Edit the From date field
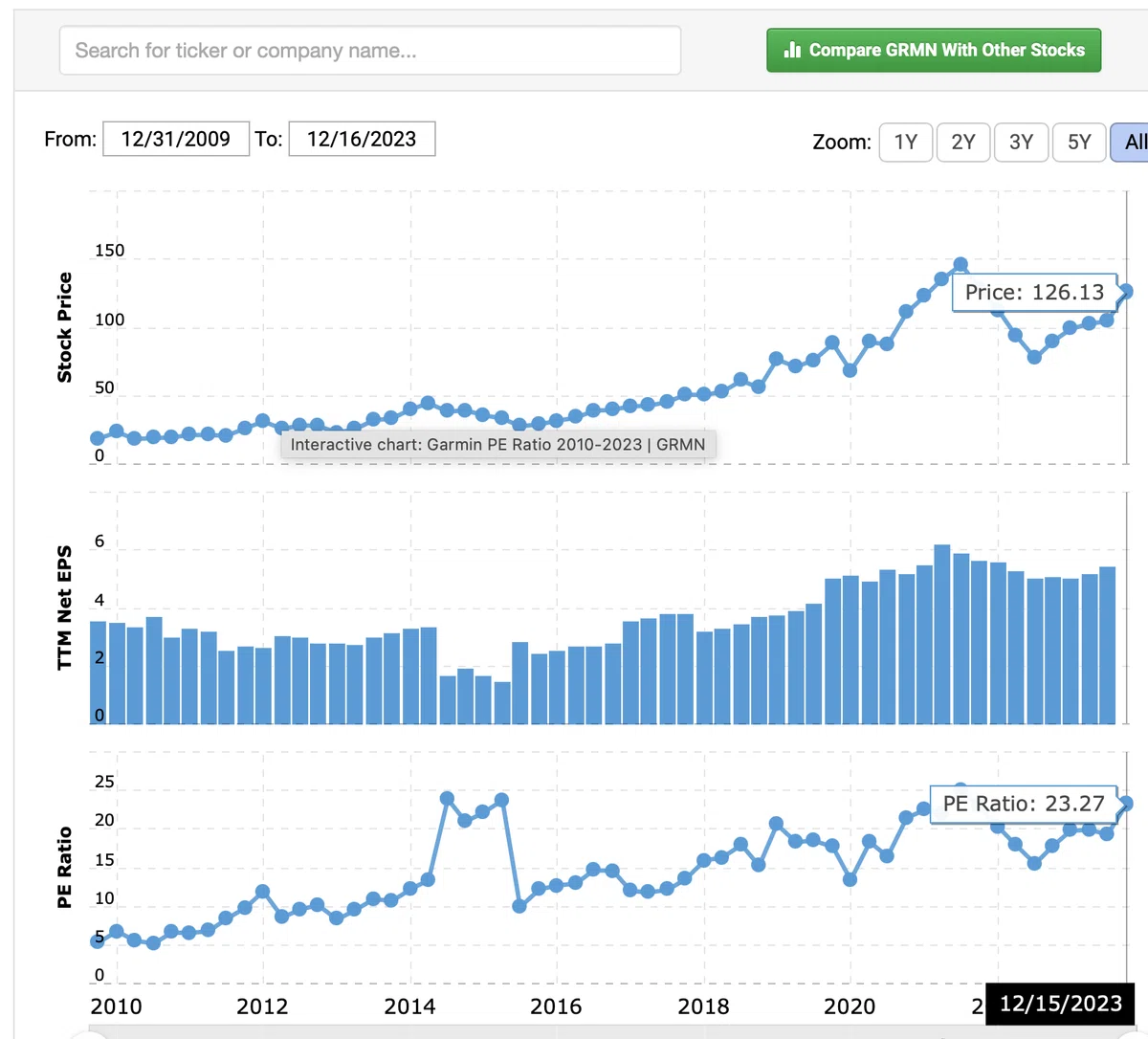Viewport: 1148px width, 1039px height. point(176,139)
